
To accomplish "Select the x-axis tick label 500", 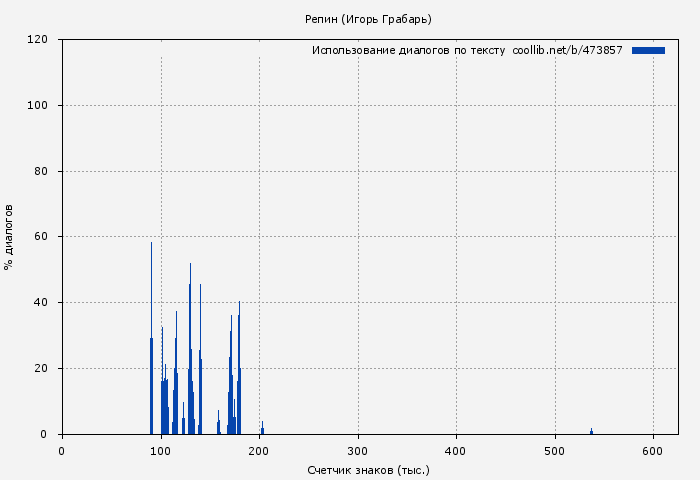I will pos(555,451).
